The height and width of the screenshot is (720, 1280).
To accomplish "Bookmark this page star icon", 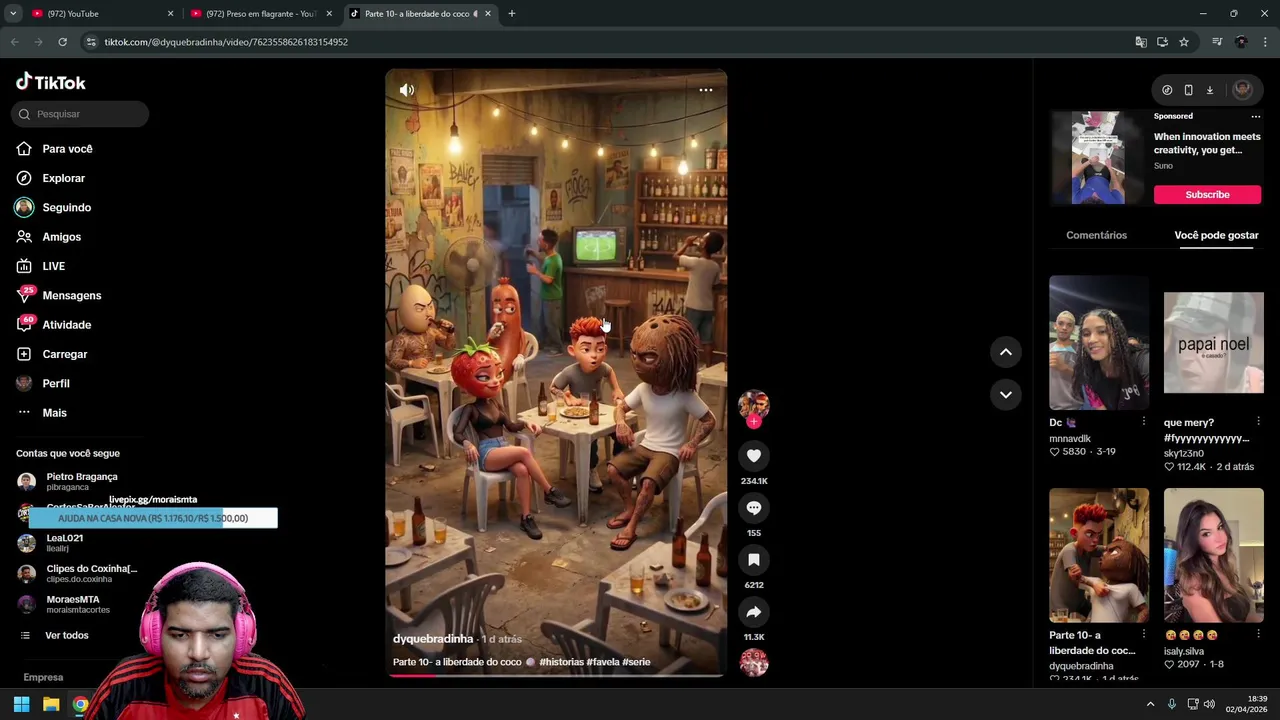I will (1184, 42).
